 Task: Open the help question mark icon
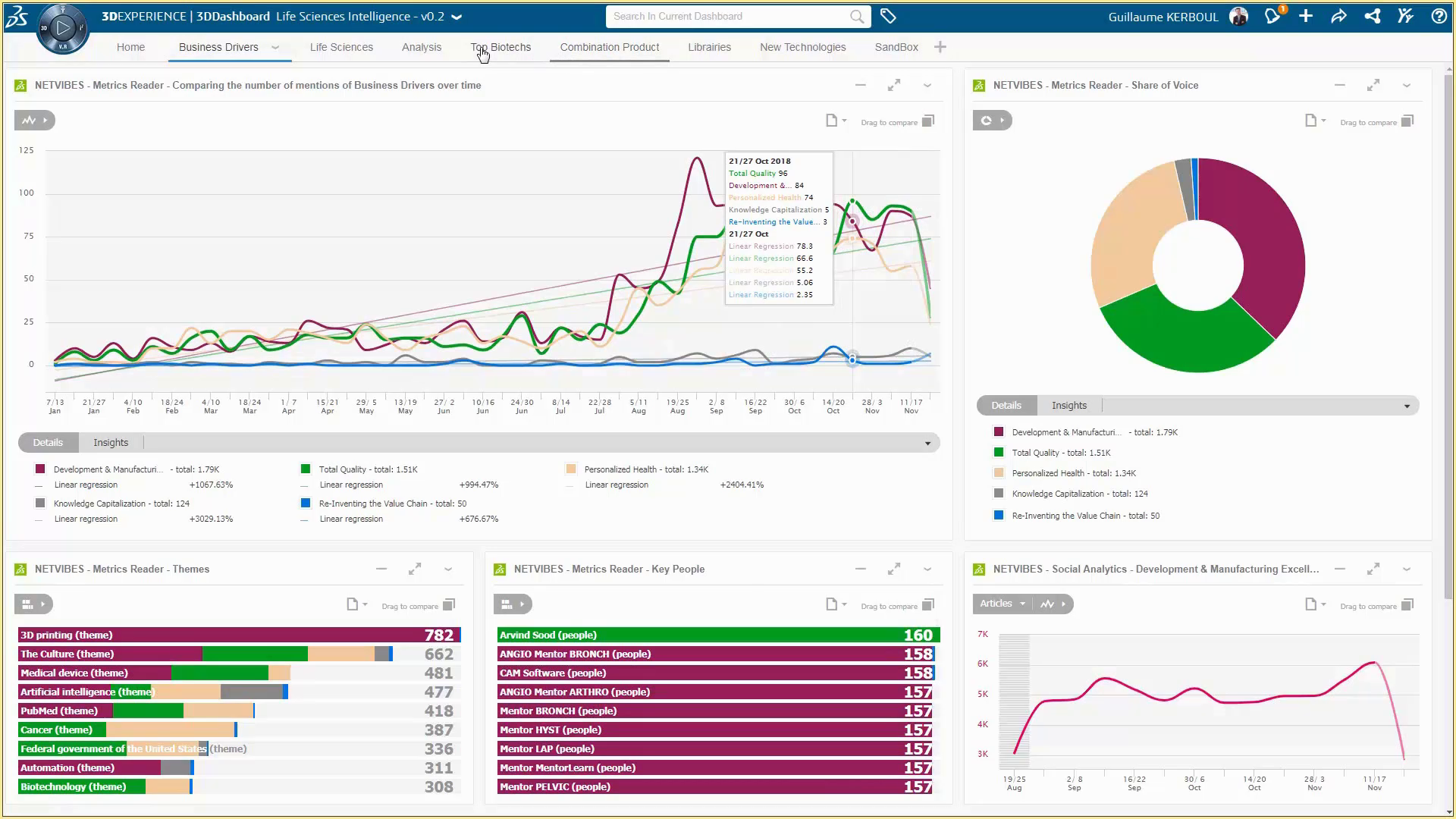point(1439,16)
